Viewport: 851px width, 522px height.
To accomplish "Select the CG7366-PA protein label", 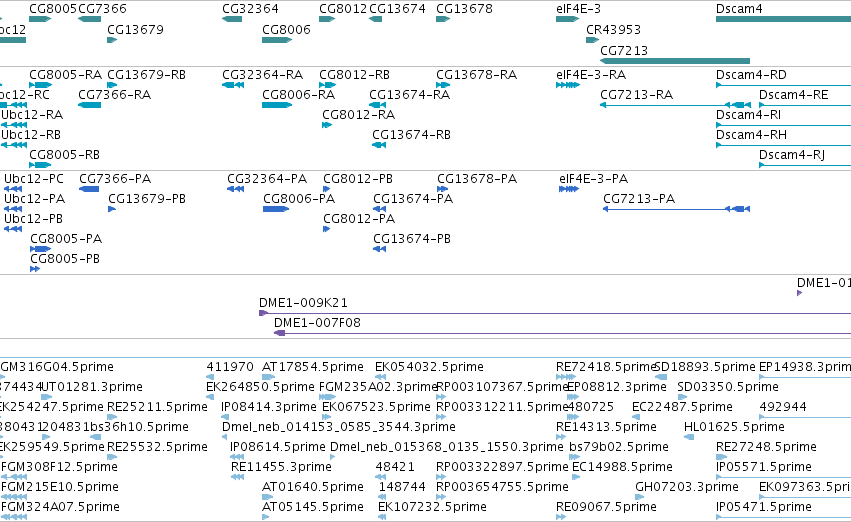I will 115,179.
